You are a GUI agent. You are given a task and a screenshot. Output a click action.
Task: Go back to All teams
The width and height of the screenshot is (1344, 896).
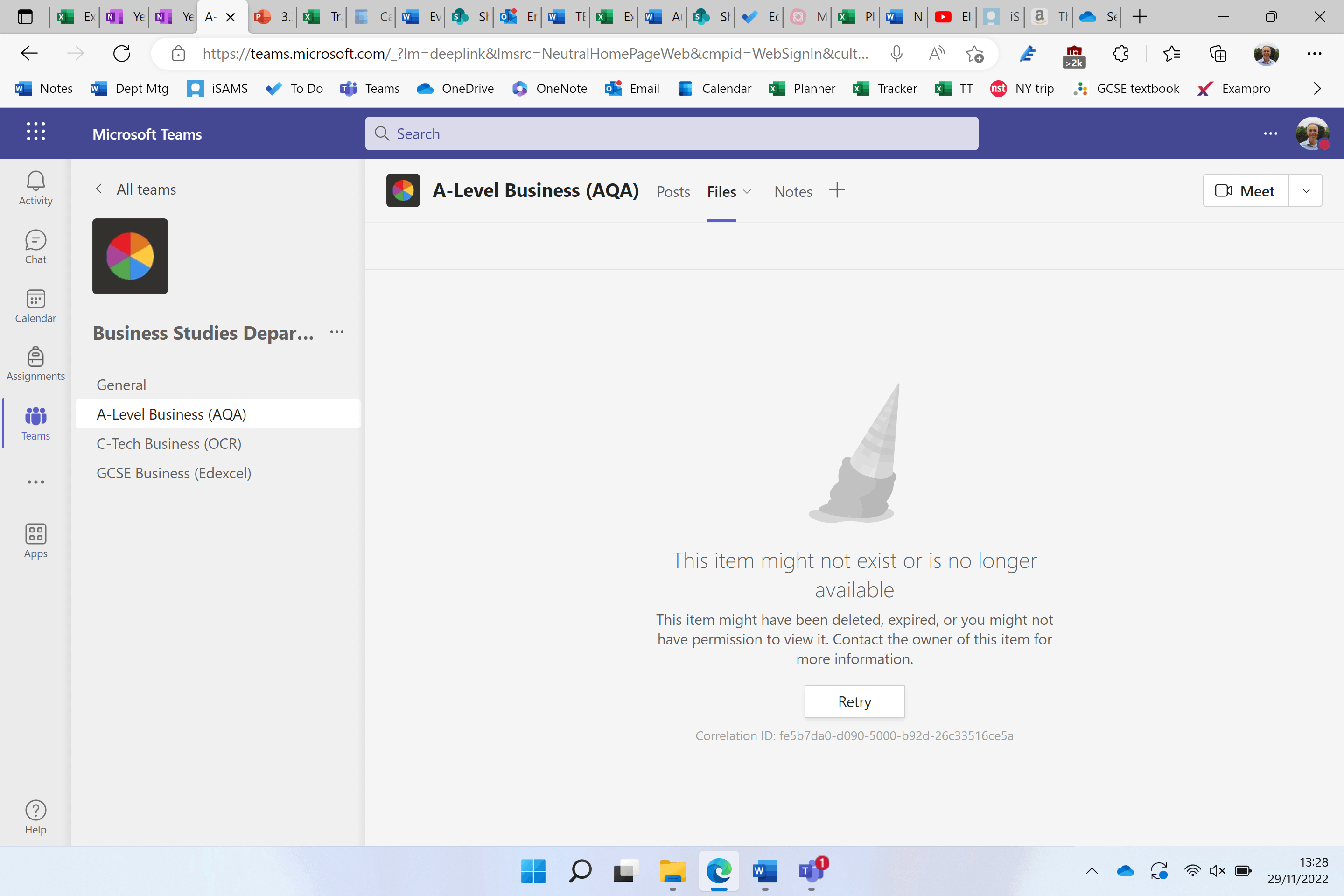[136, 189]
